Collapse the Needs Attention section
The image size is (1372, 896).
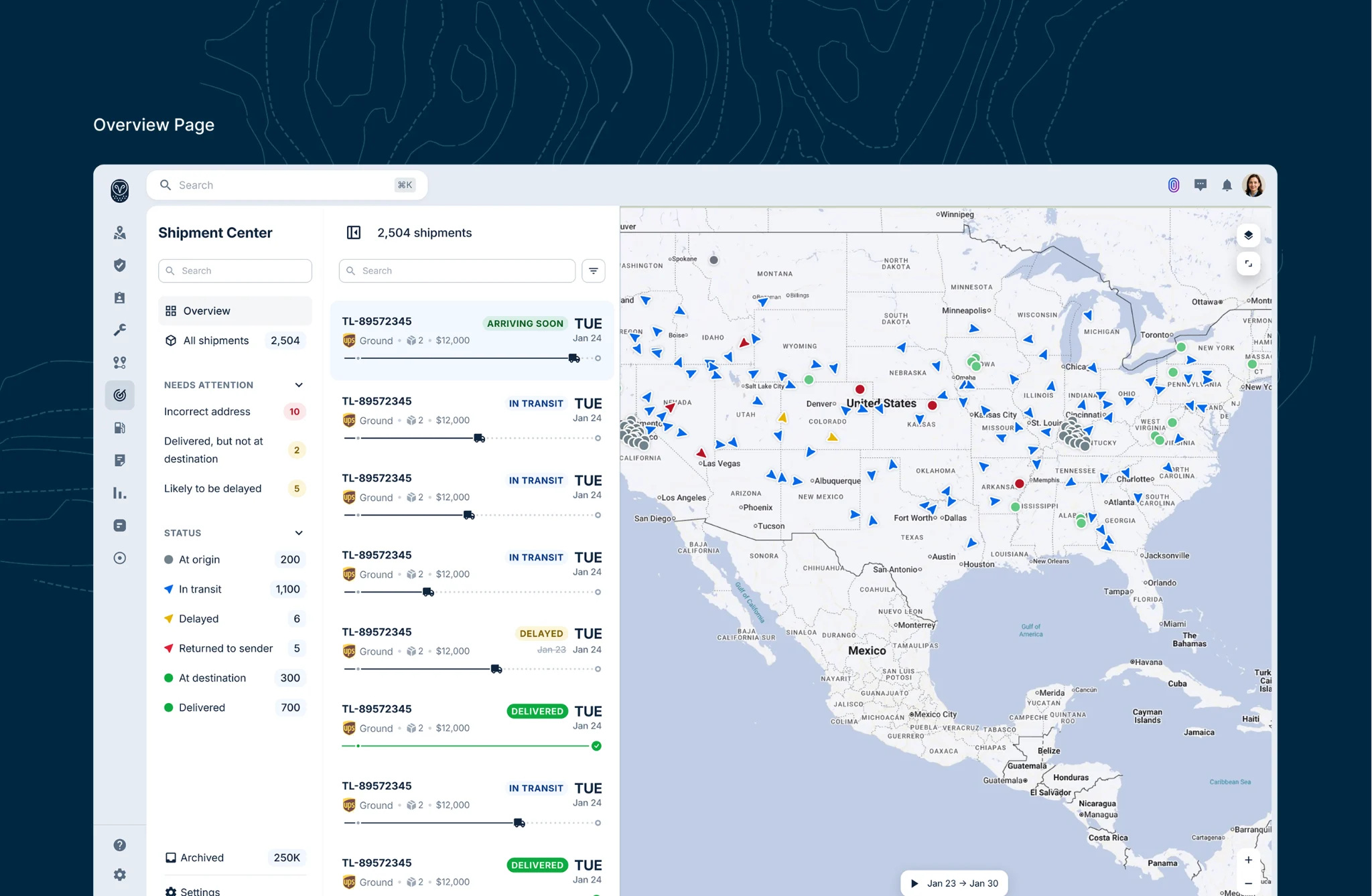pyautogui.click(x=299, y=385)
